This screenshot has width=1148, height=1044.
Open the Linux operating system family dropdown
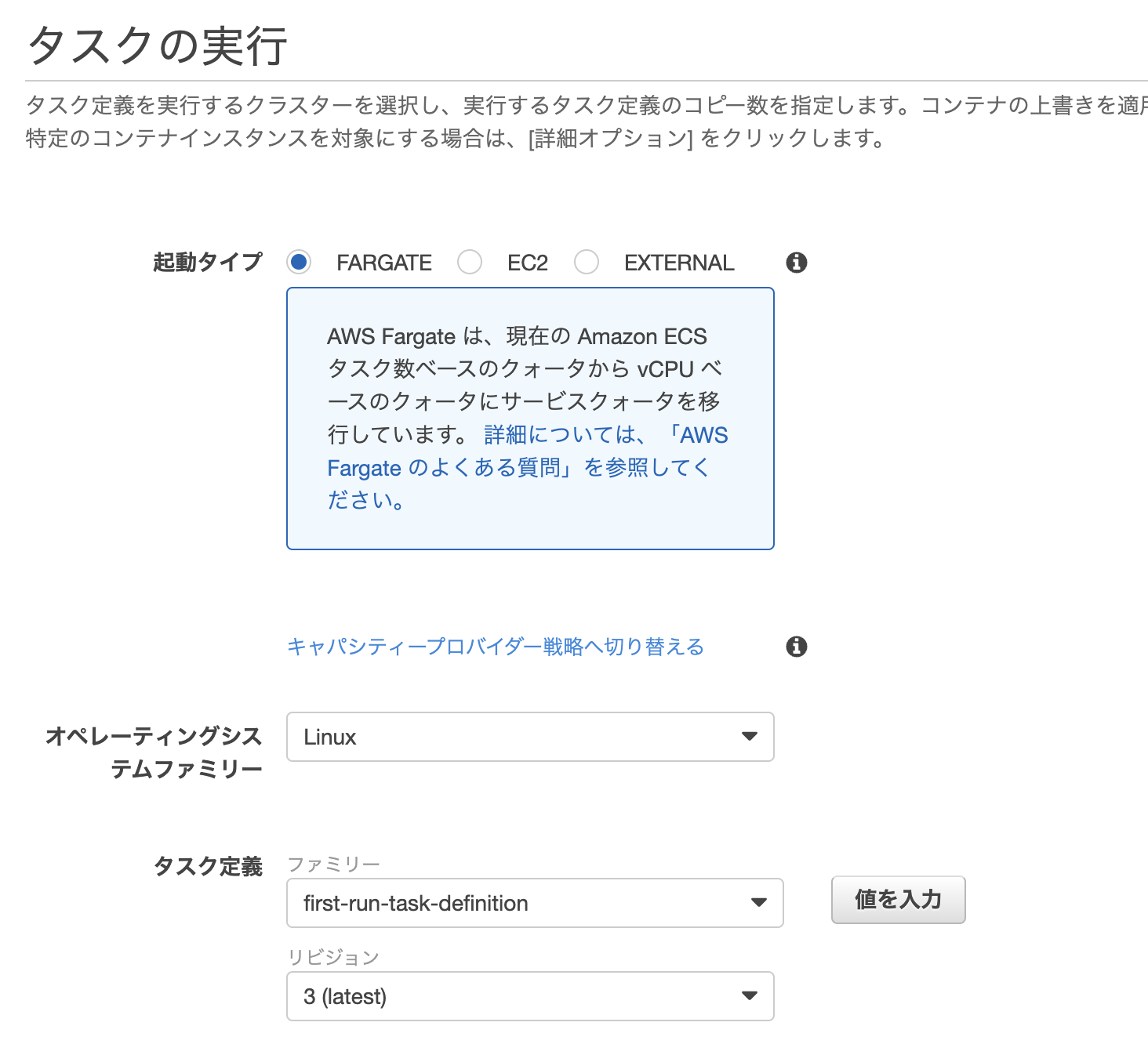click(530, 737)
